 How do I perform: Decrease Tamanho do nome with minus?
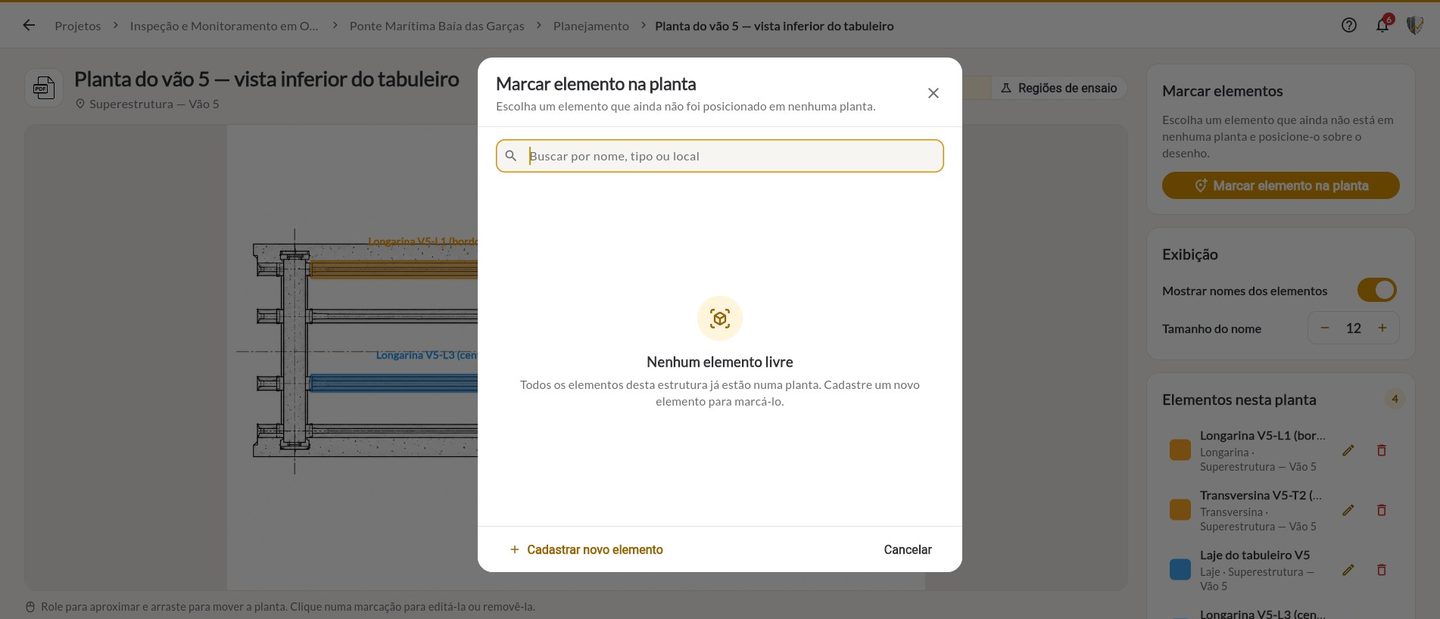[1325, 328]
